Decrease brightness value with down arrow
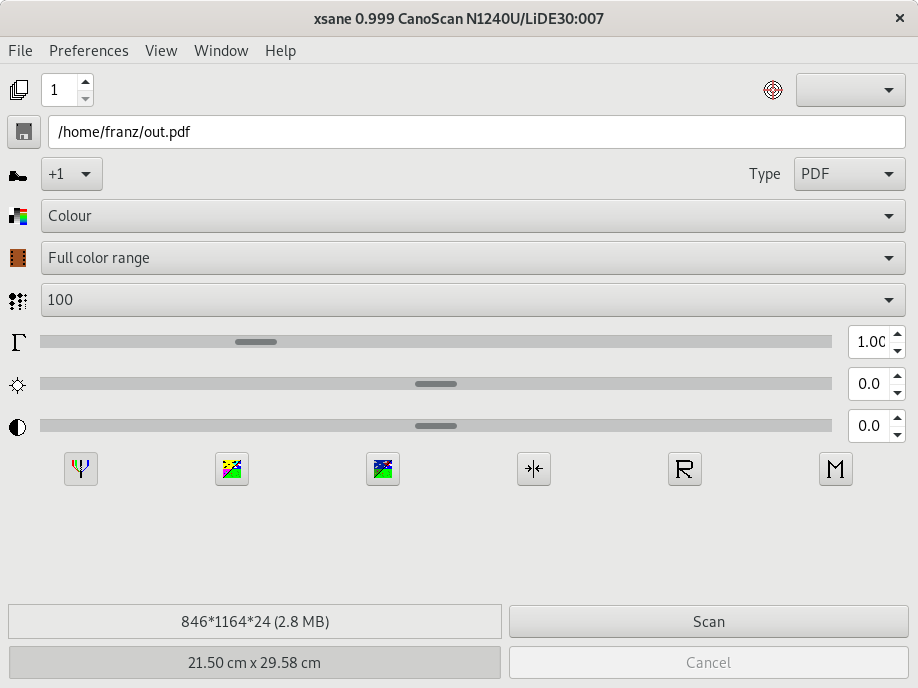 point(897,393)
